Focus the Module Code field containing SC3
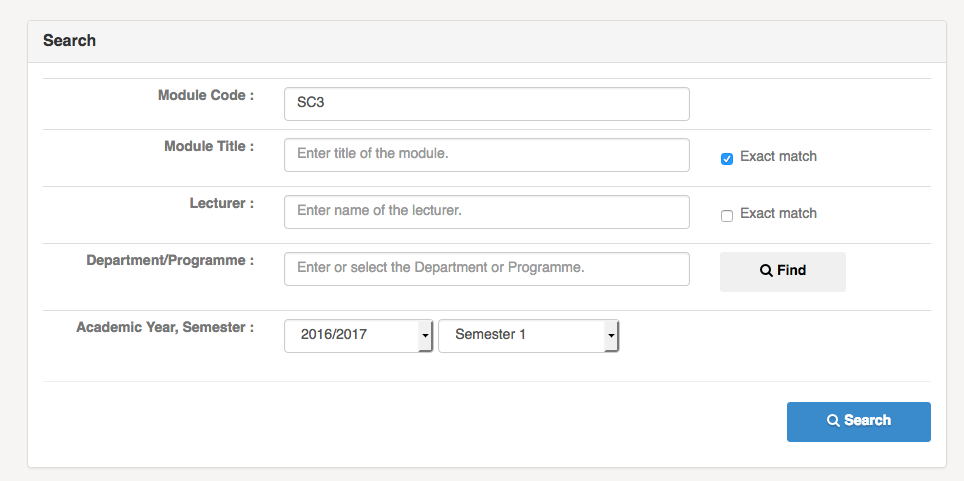The image size is (964, 481). (486, 104)
